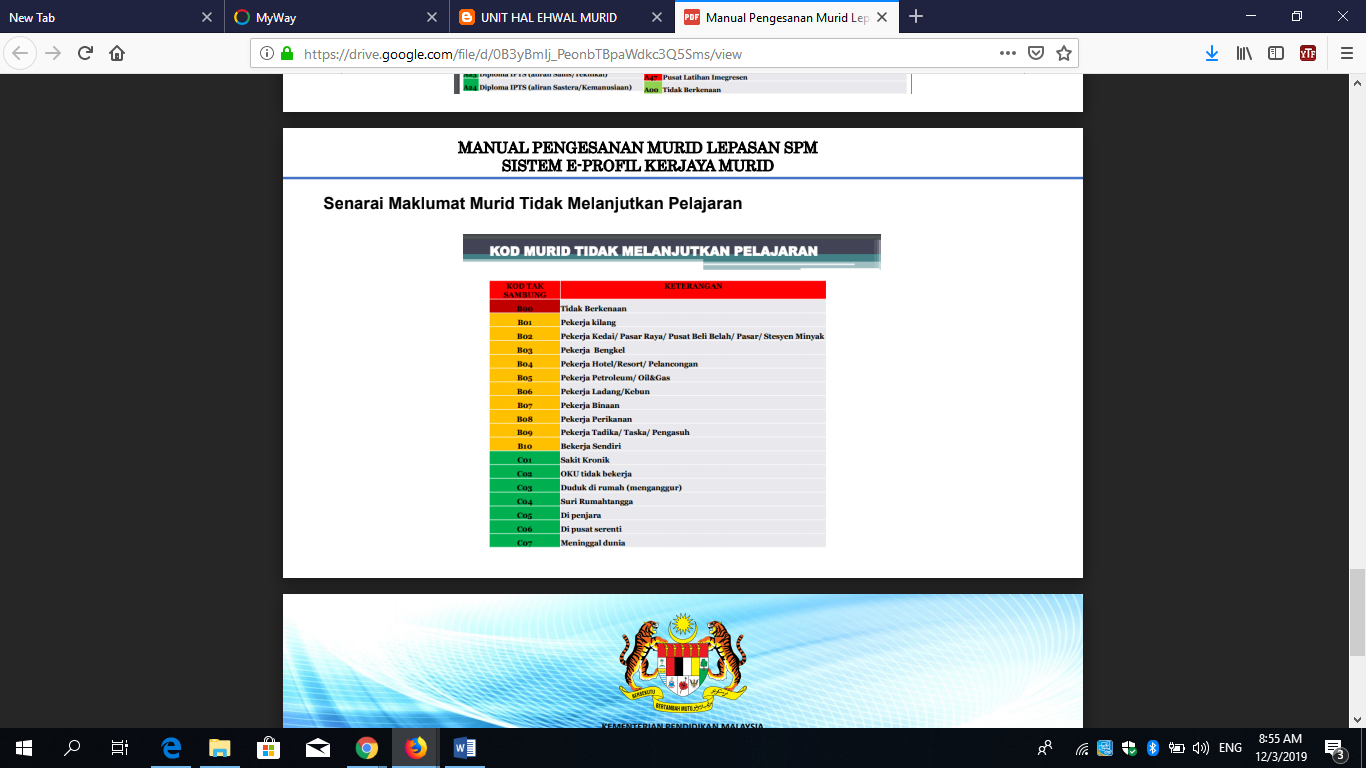The width and height of the screenshot is (1366, 768).
Task: Click the page vertical scrollbar thumb
Action: click(1357, 612)
